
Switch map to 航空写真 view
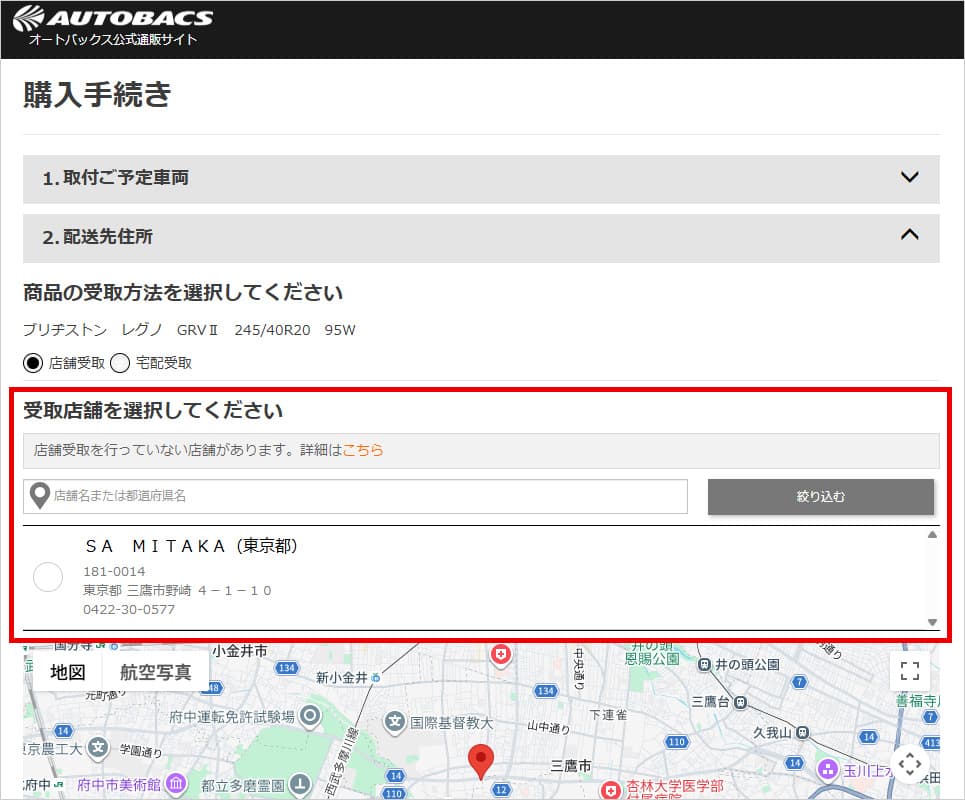pyautogui.click(x=156, y=672)
